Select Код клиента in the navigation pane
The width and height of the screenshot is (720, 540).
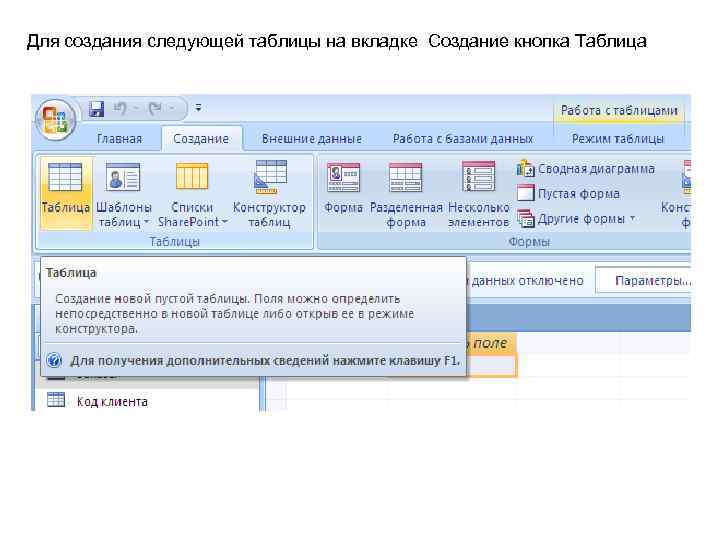coord(97,401)
